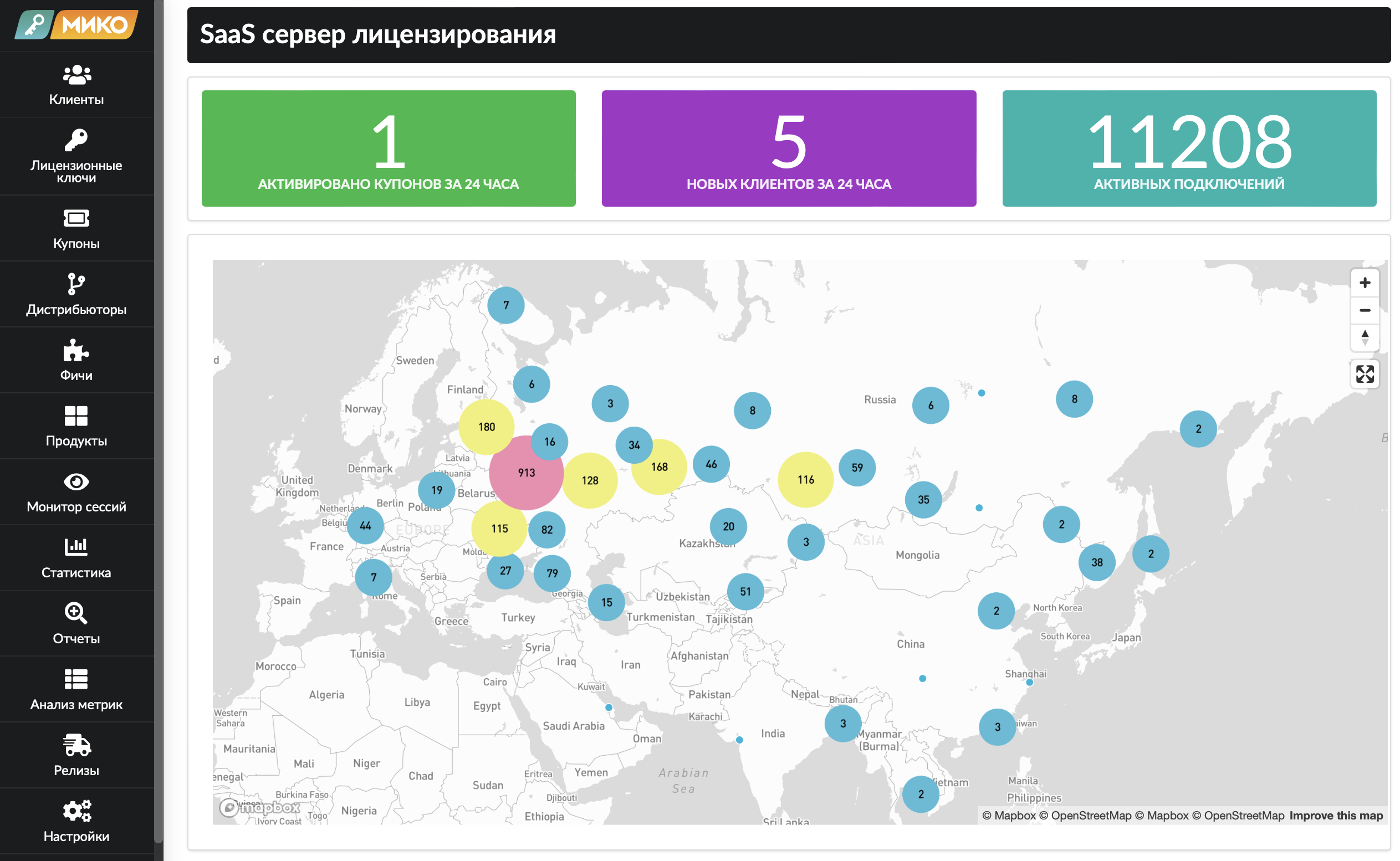Click the green activated coupons card
1400x861 pixels.
pos(389,148)
